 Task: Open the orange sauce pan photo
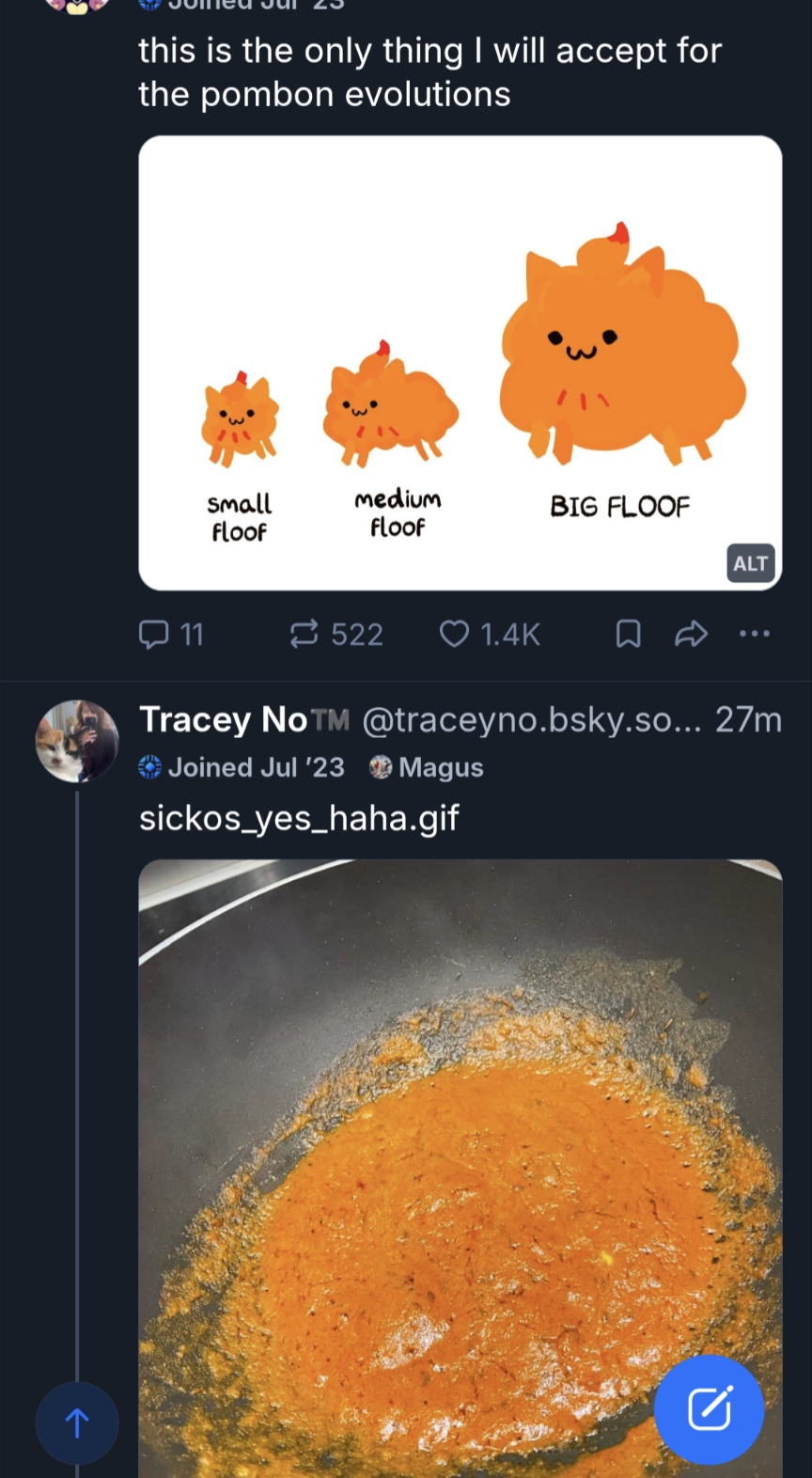[x=460, y=1166]
